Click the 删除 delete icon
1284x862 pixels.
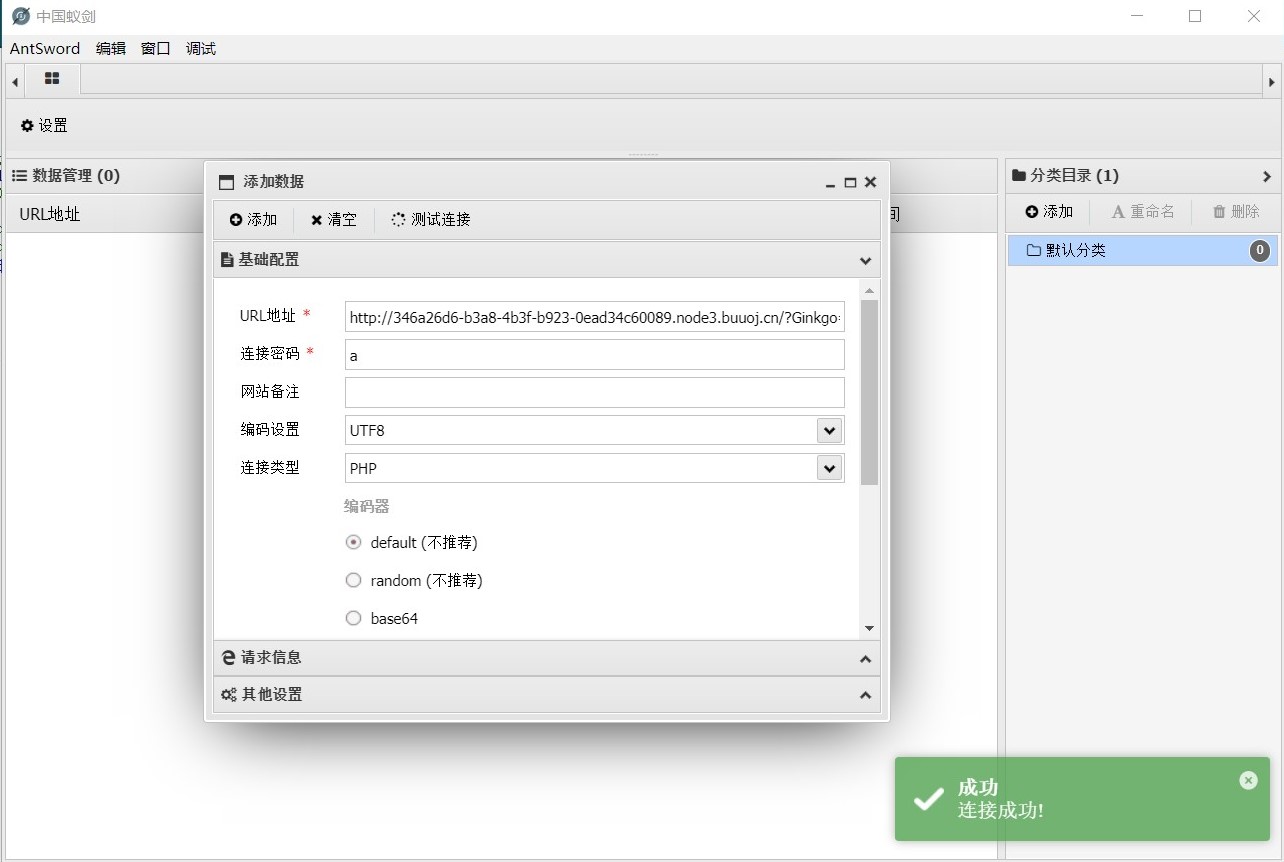click(1235, 211)
